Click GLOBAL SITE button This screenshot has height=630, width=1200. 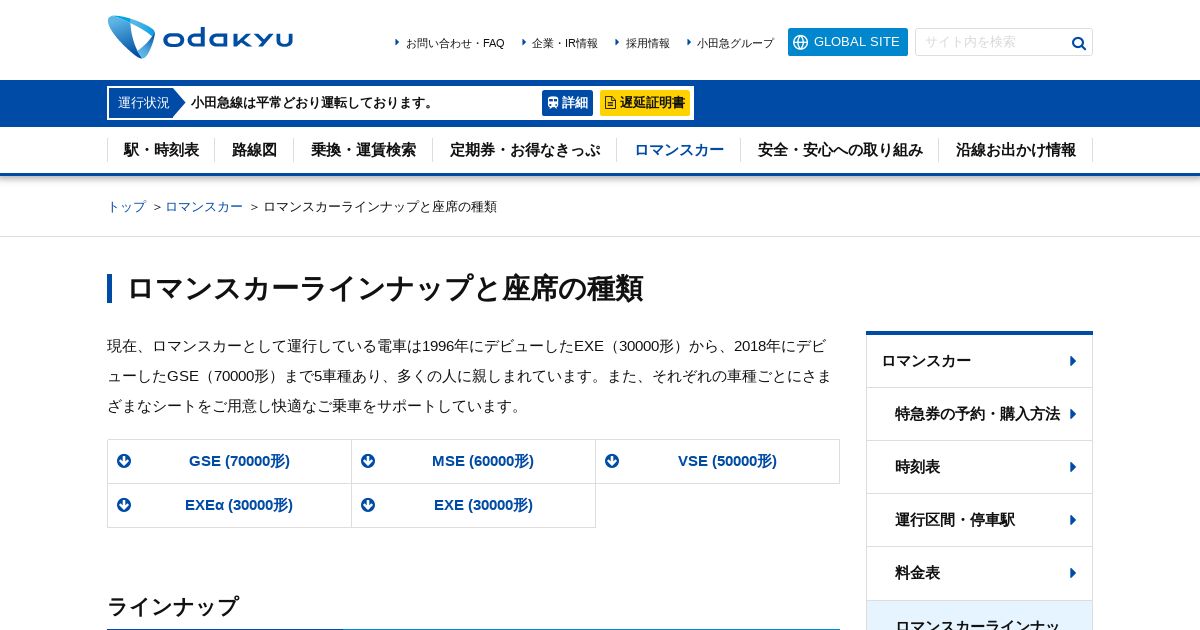848,42
